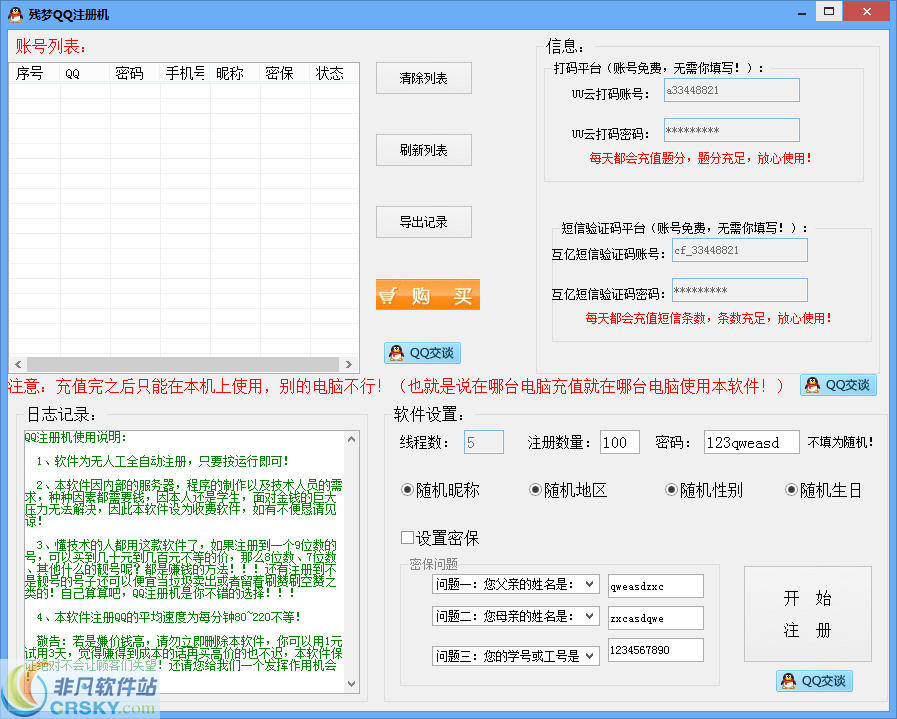Viewport: 897px width, 719px height.
Task: Click log panel scroll up arrow
Action: (351, 439)
